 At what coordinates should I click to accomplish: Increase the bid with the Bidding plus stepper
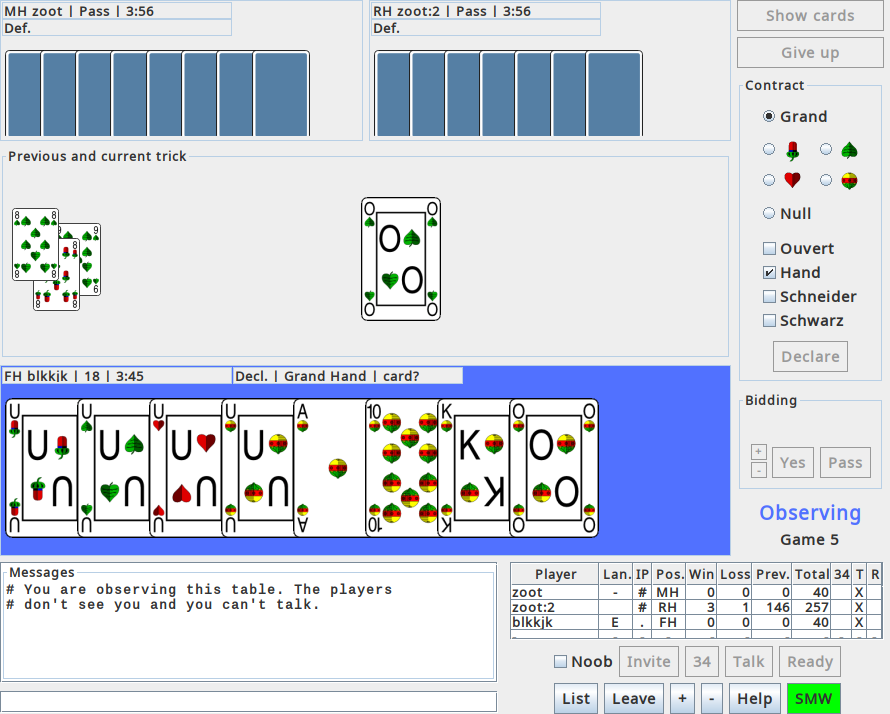coord(759,452)
